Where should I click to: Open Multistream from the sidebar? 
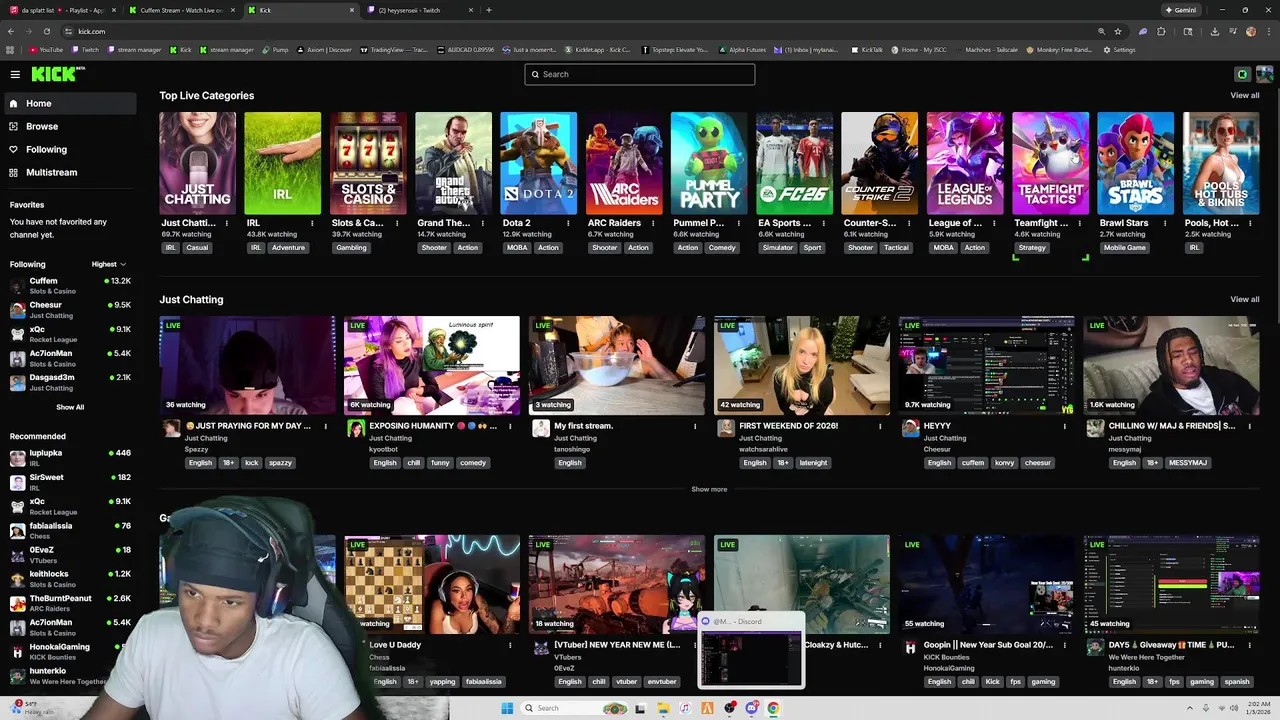click(70, 172)
